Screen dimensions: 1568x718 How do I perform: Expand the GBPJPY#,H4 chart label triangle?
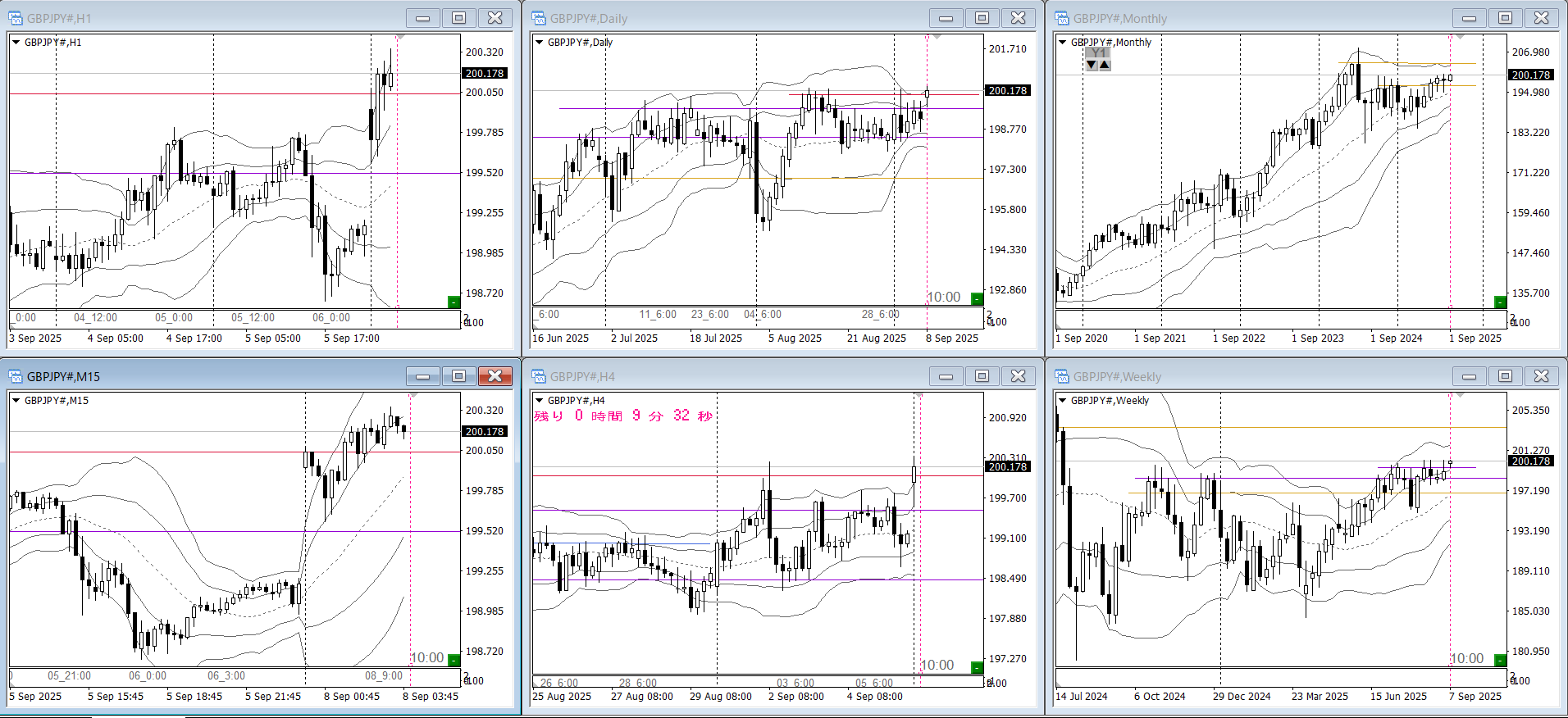539,400
